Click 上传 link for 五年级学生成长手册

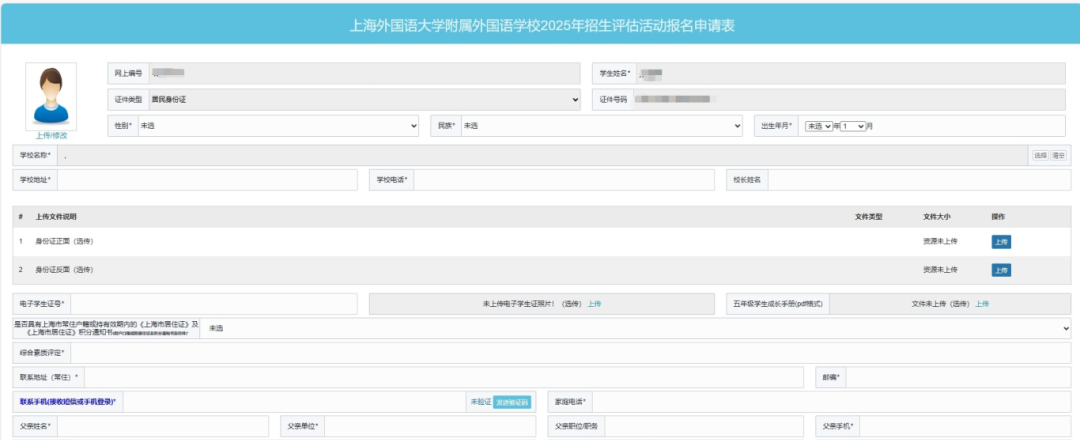[x=981, y=304]
